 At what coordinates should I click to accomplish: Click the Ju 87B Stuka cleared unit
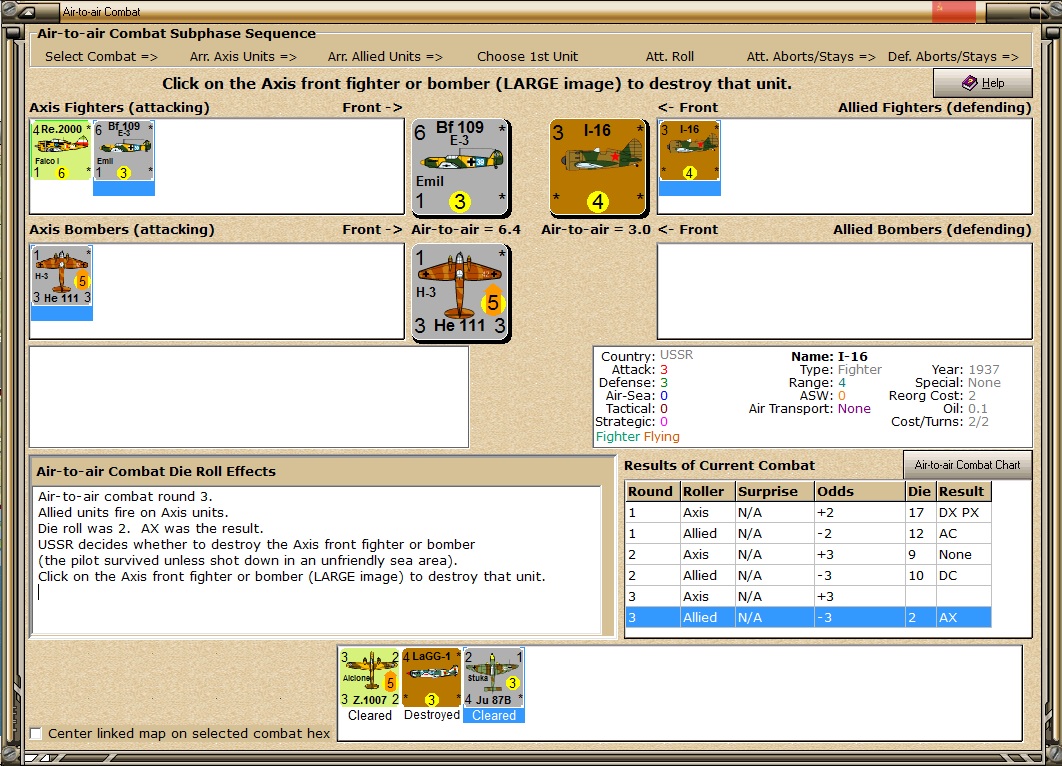pos(494,677)
